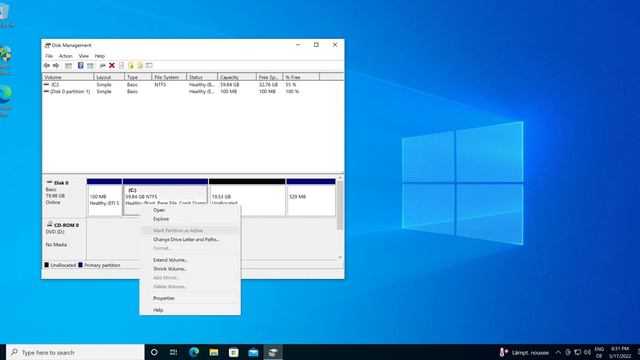The width and height of the screenshot is (640, 360).
Task: Sort by the % Free column header
Action: (x=301, y=77)
